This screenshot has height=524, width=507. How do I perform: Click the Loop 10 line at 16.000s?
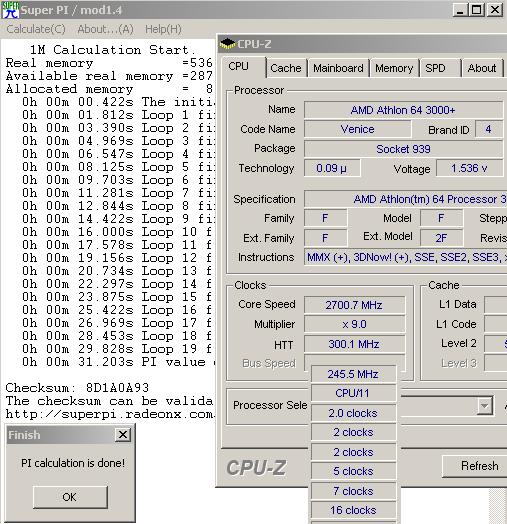(117, 232)
